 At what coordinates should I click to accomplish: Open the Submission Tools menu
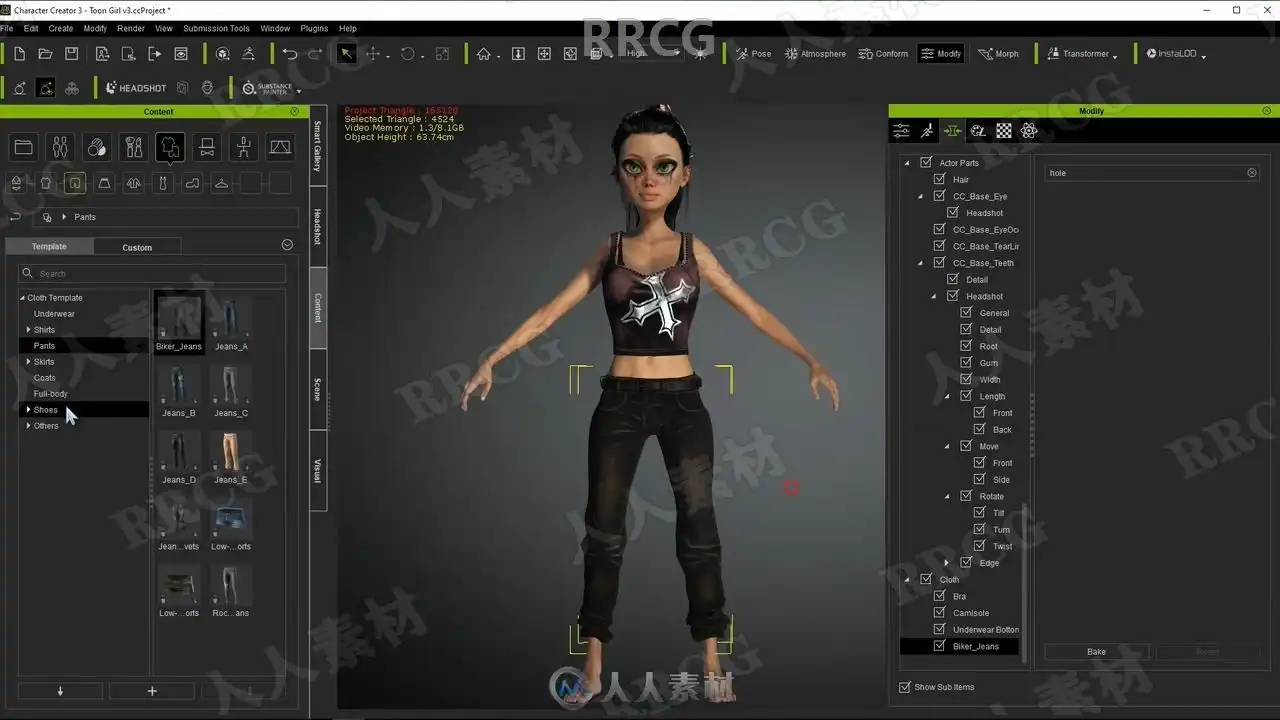[x=217, y=28]
